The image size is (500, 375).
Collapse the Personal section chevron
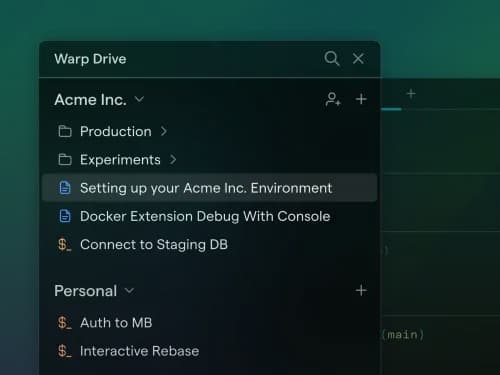129,291
